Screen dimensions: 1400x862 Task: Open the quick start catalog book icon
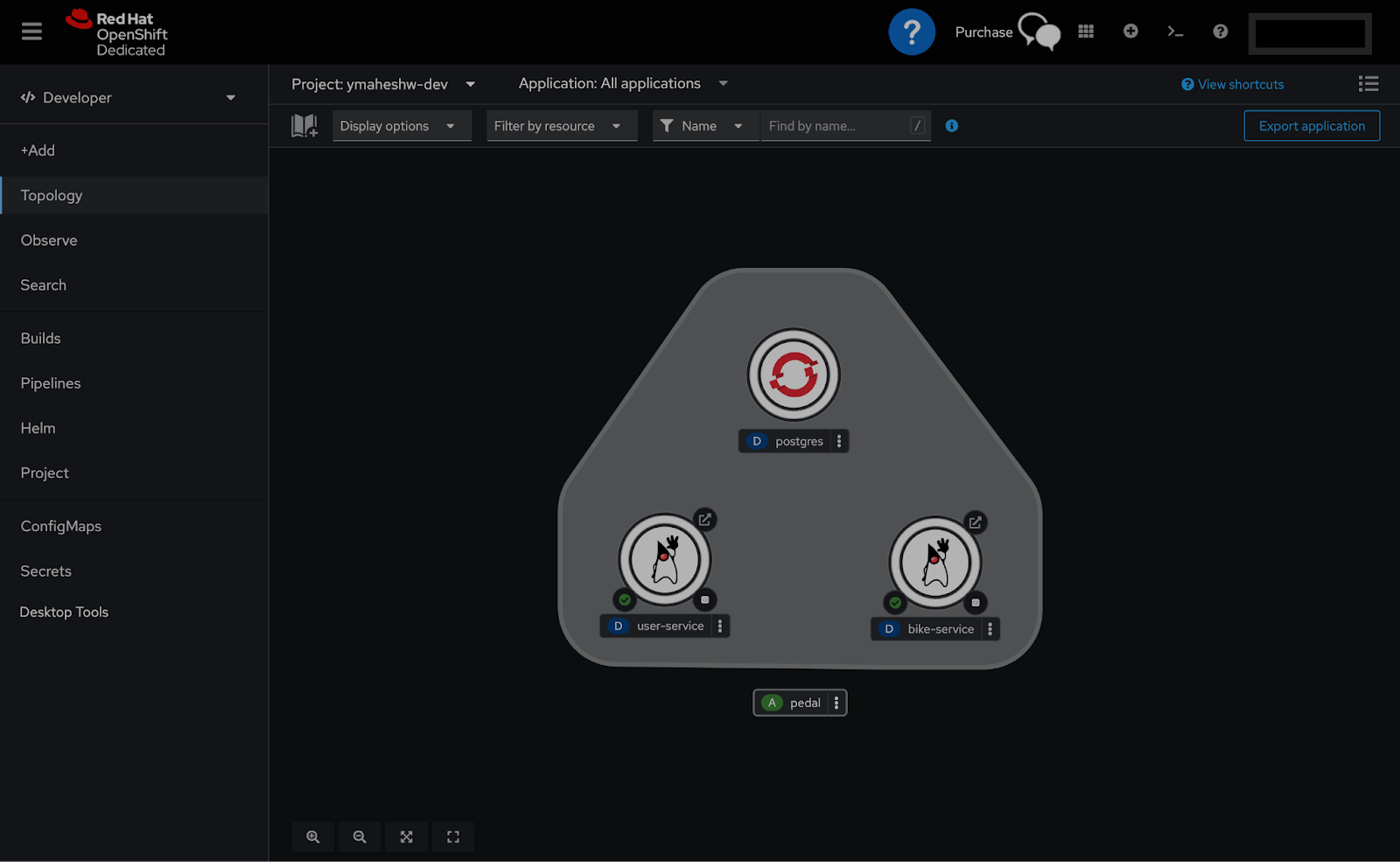click(304, 126)
